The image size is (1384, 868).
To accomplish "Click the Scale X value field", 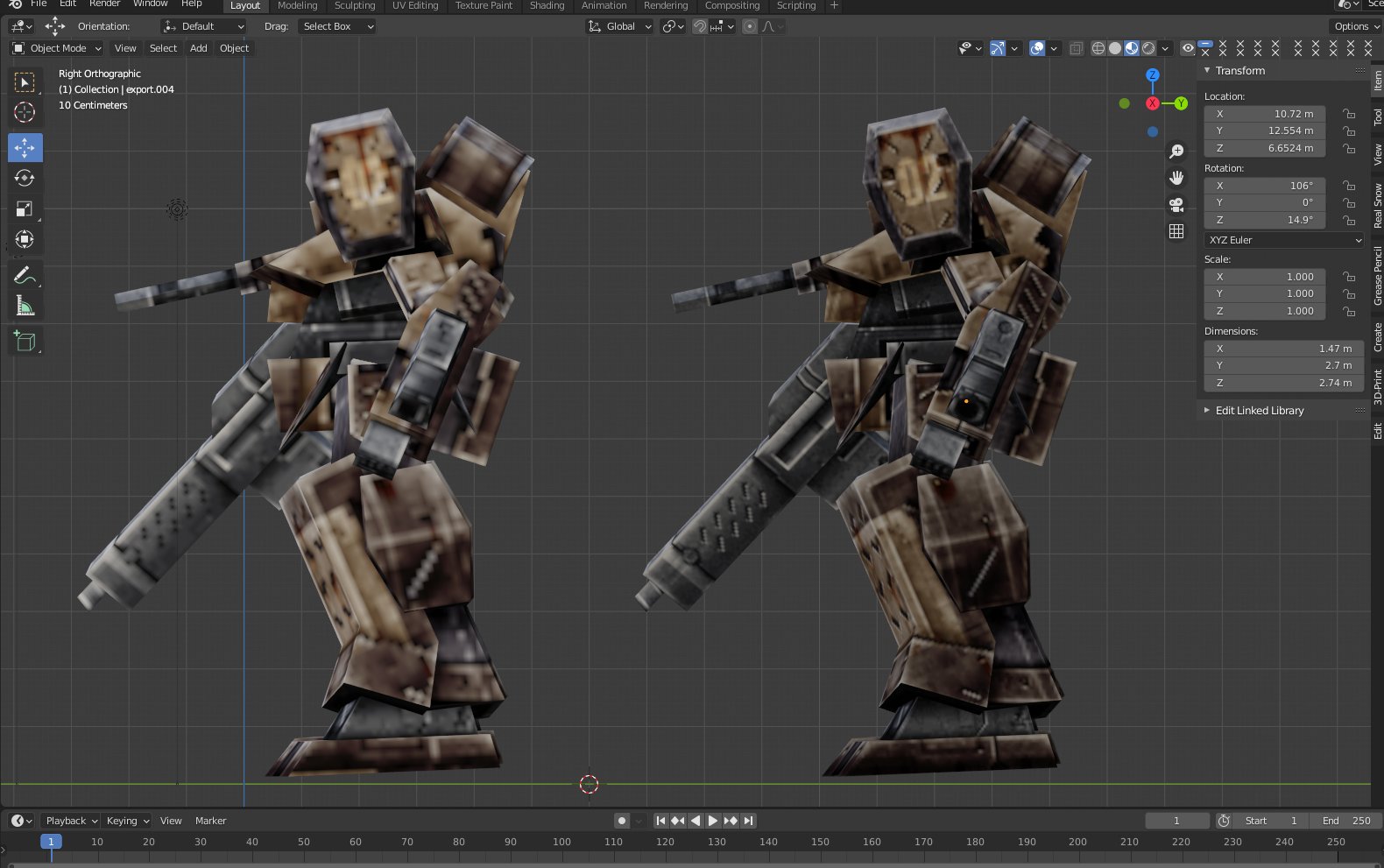I will pos(1264,277).
